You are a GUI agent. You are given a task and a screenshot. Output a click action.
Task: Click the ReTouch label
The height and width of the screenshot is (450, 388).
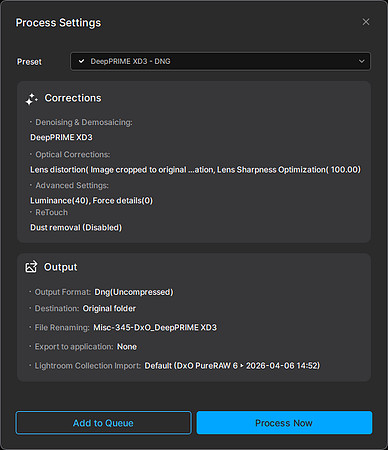click(51, 212)
